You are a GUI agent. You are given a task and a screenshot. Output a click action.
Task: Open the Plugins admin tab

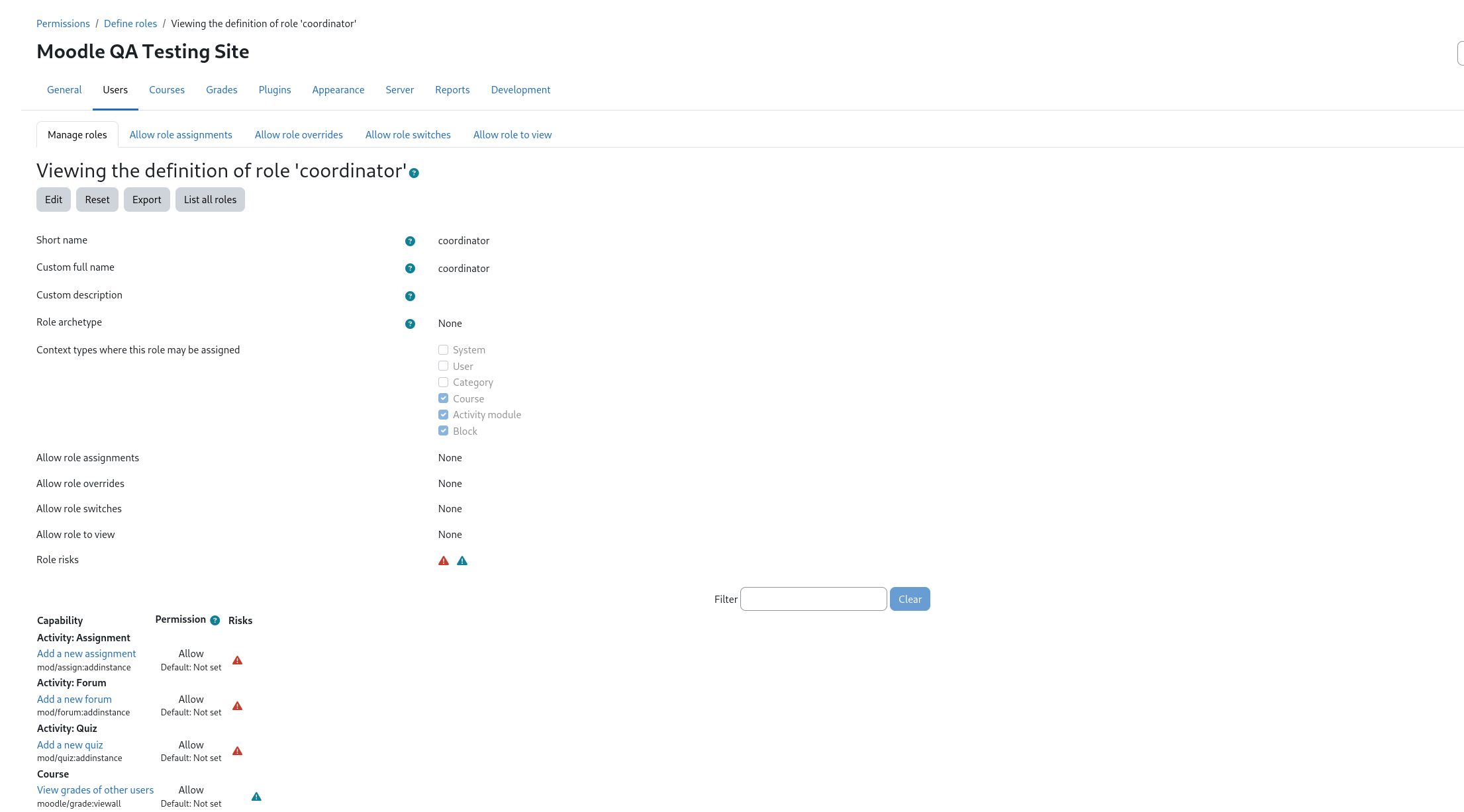pos(275,90)
